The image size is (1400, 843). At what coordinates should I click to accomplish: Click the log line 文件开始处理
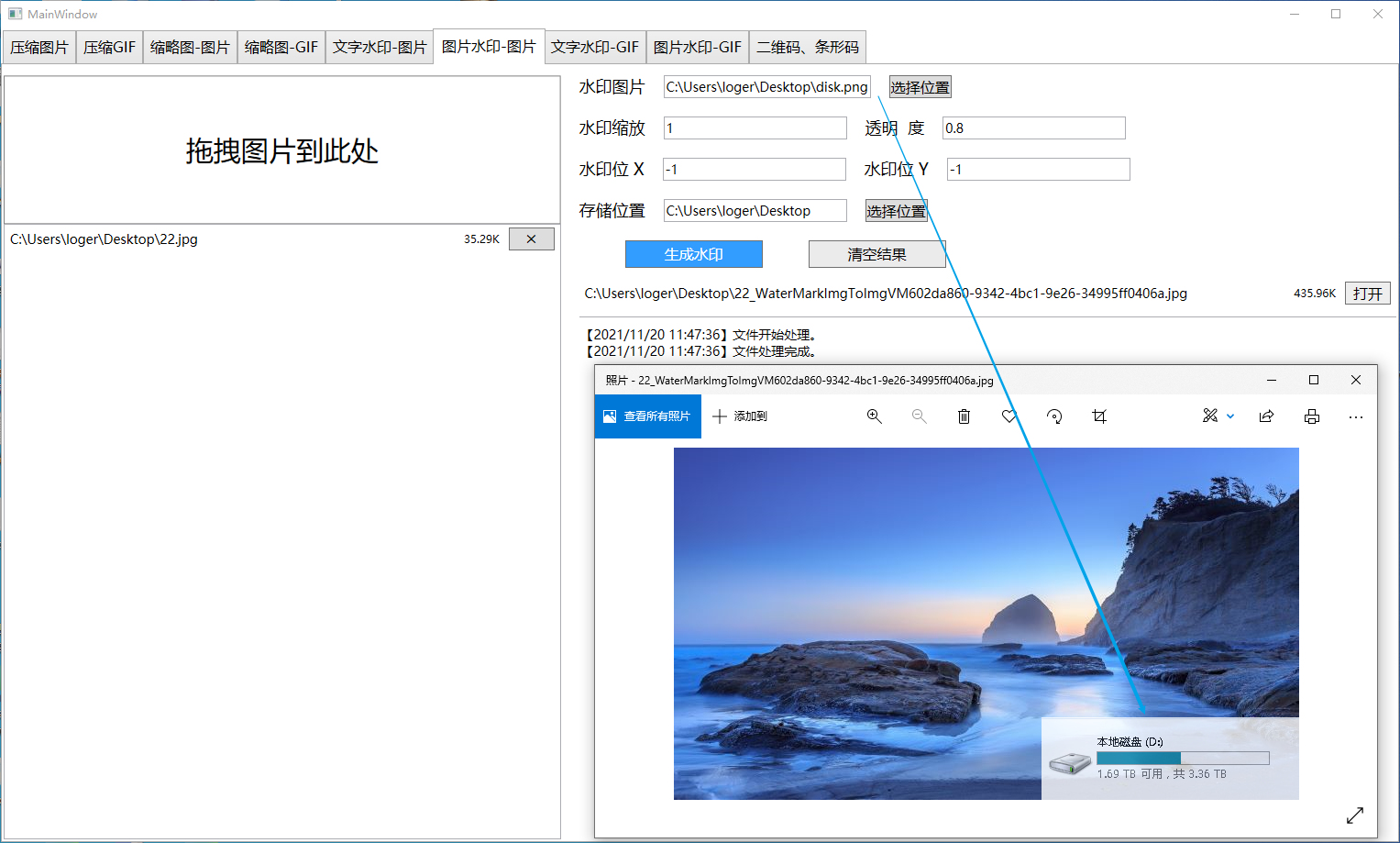[701, 335]
